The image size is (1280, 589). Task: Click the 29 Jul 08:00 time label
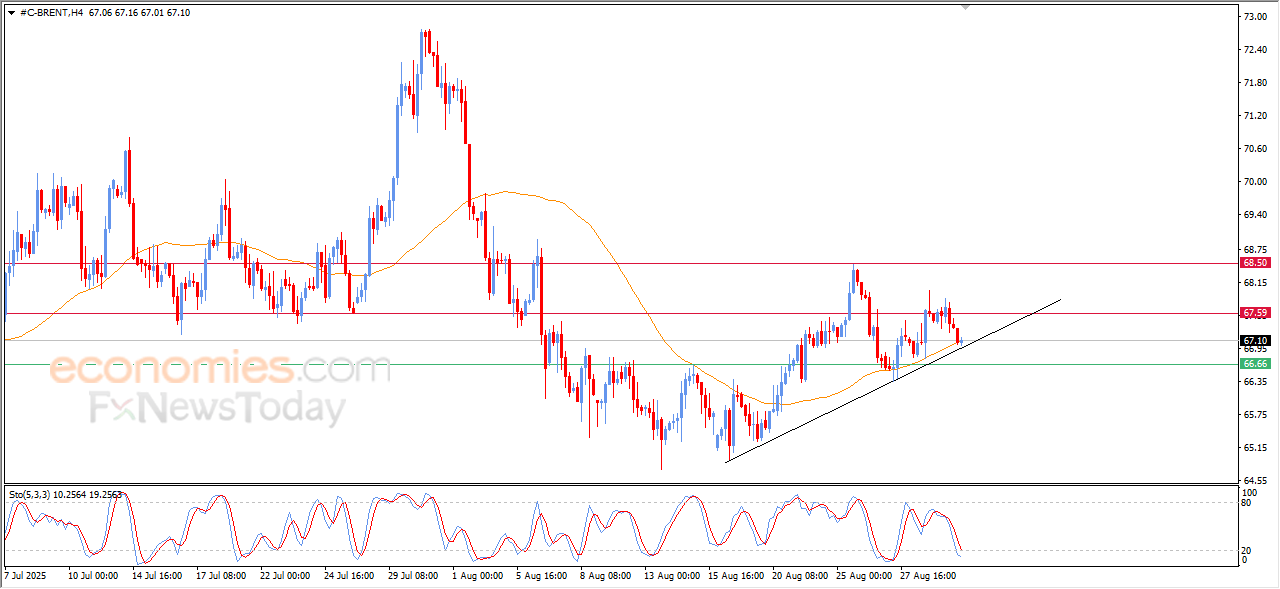[x=413, y=576]
